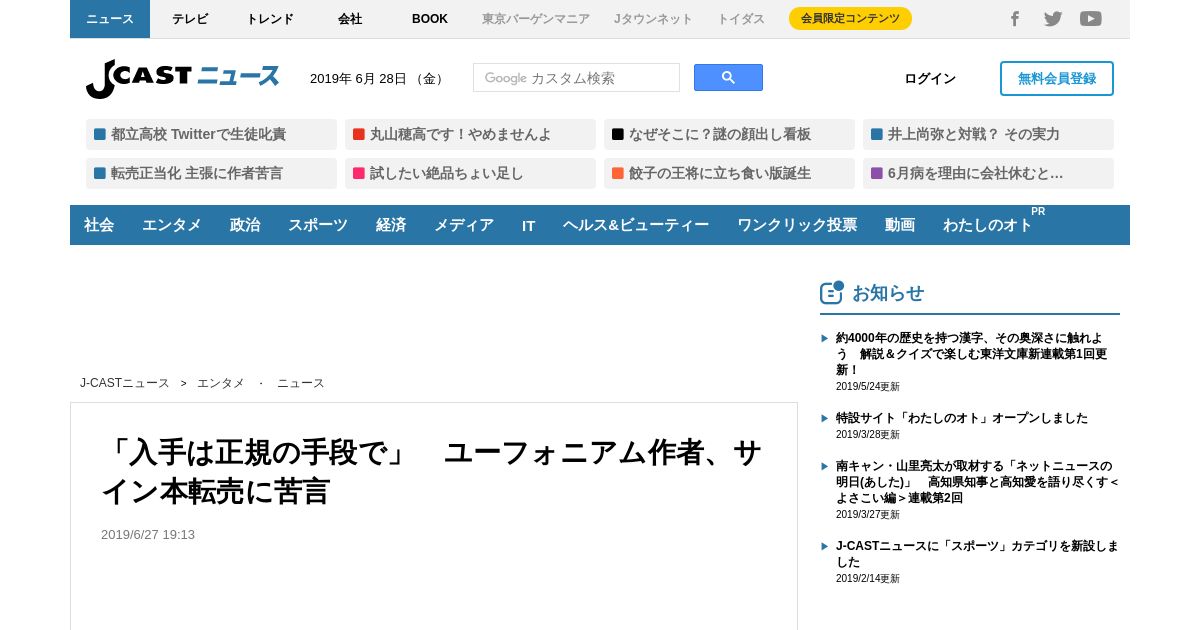Open トイダス link

tap(741, 19)
